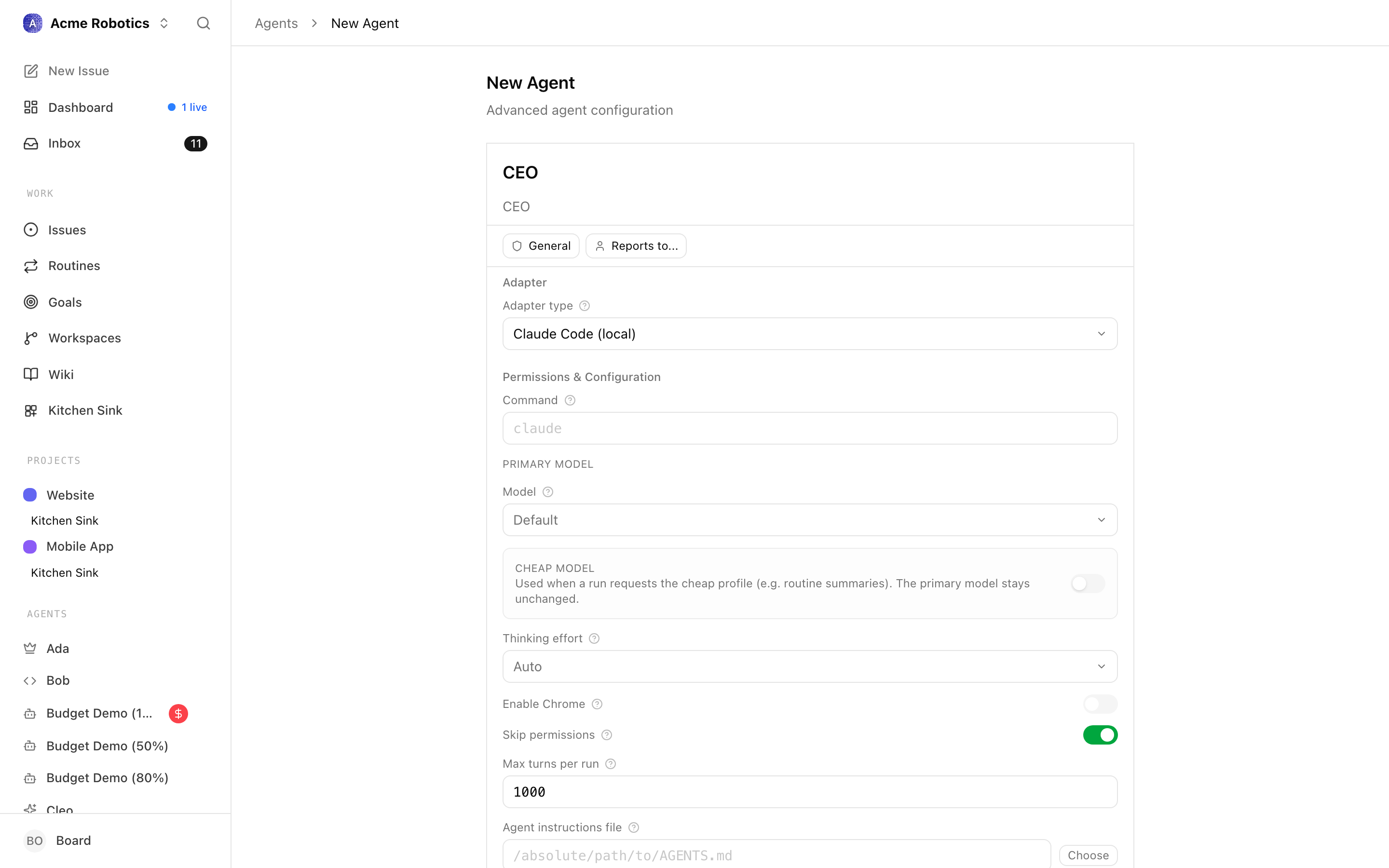Open the Model dropdown set to Default
The height and width of the screenshot is (868, 1389).
[810, 519]
